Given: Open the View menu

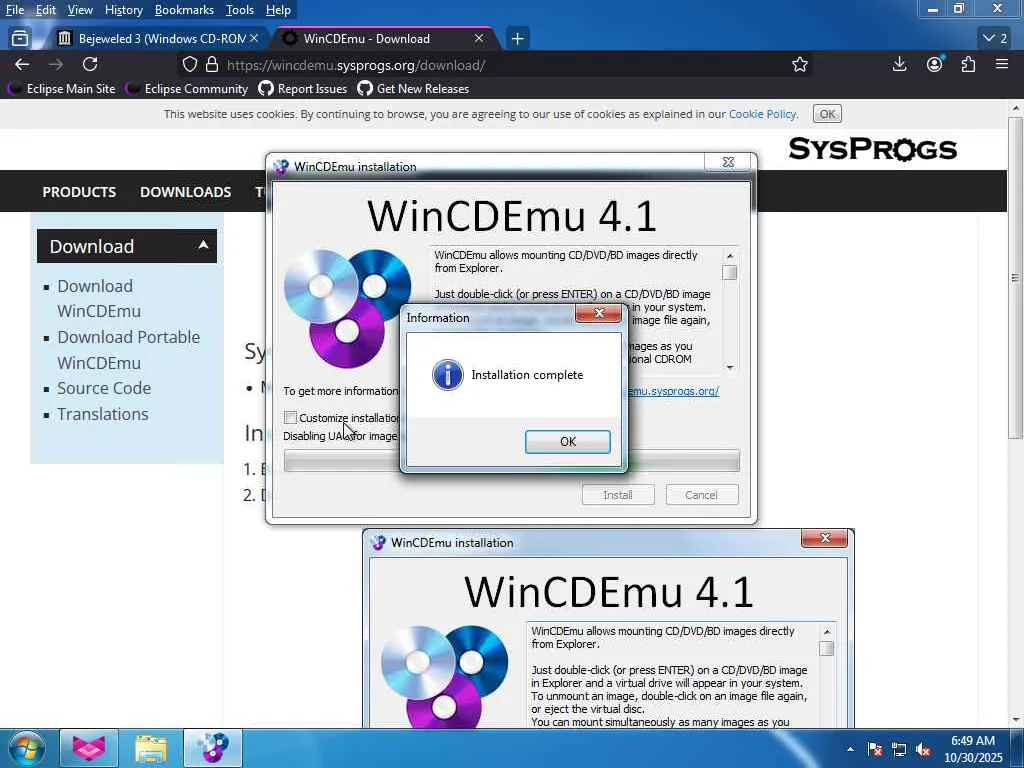Looking at the screenshot, I should [x=80, y=10].
